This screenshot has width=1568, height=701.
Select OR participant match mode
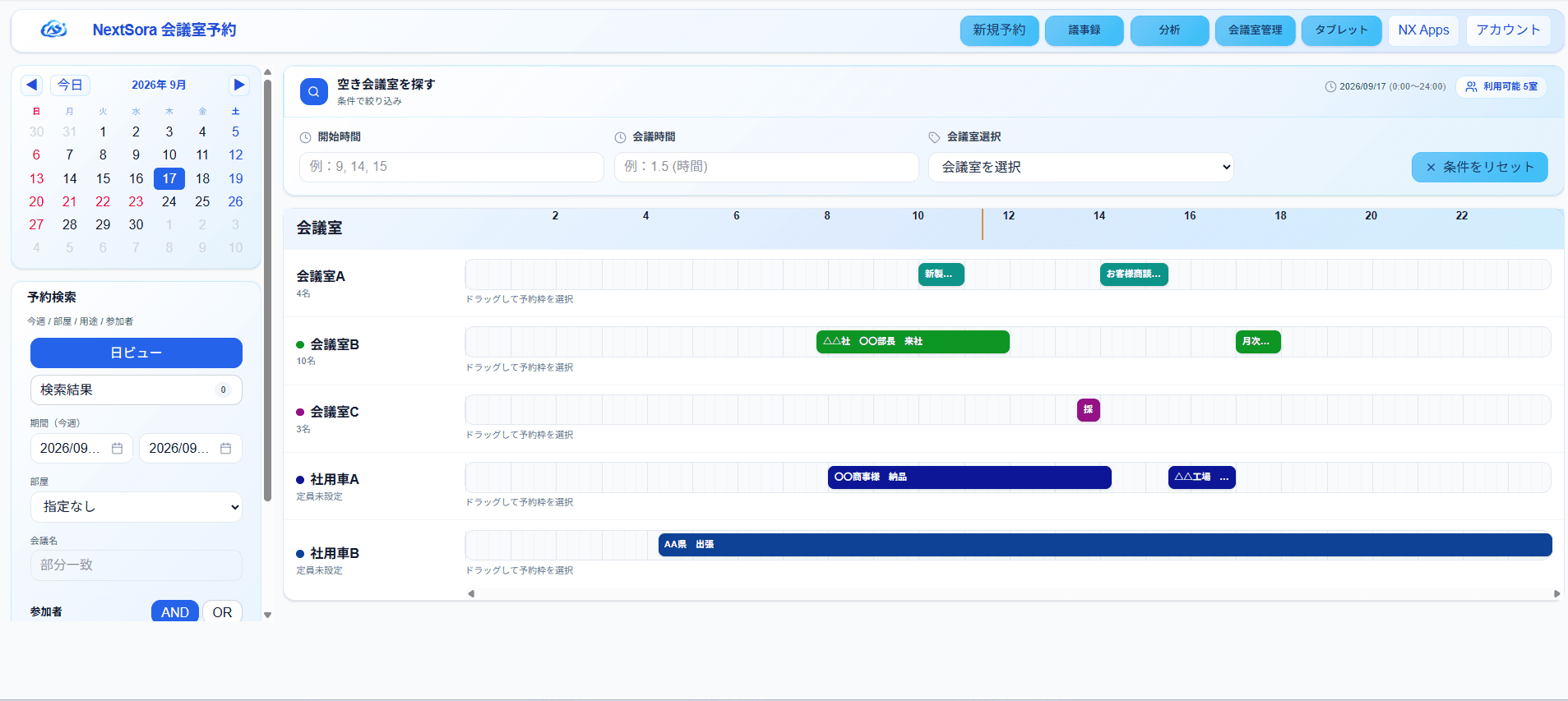222,611
